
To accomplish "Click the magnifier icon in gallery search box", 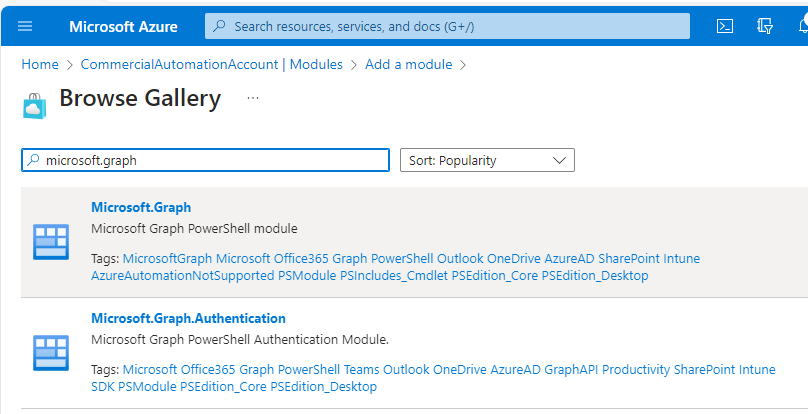I will pos(34,160).
